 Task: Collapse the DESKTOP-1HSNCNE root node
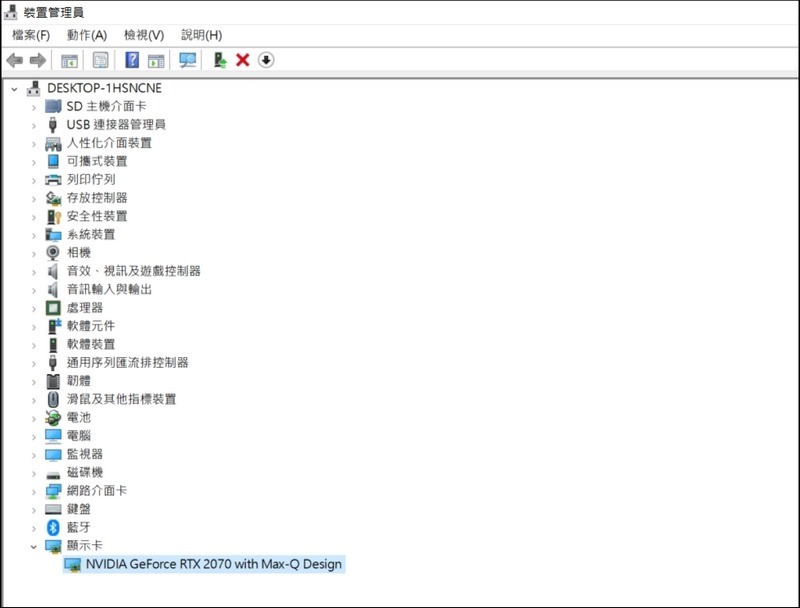tap(15, 89)
